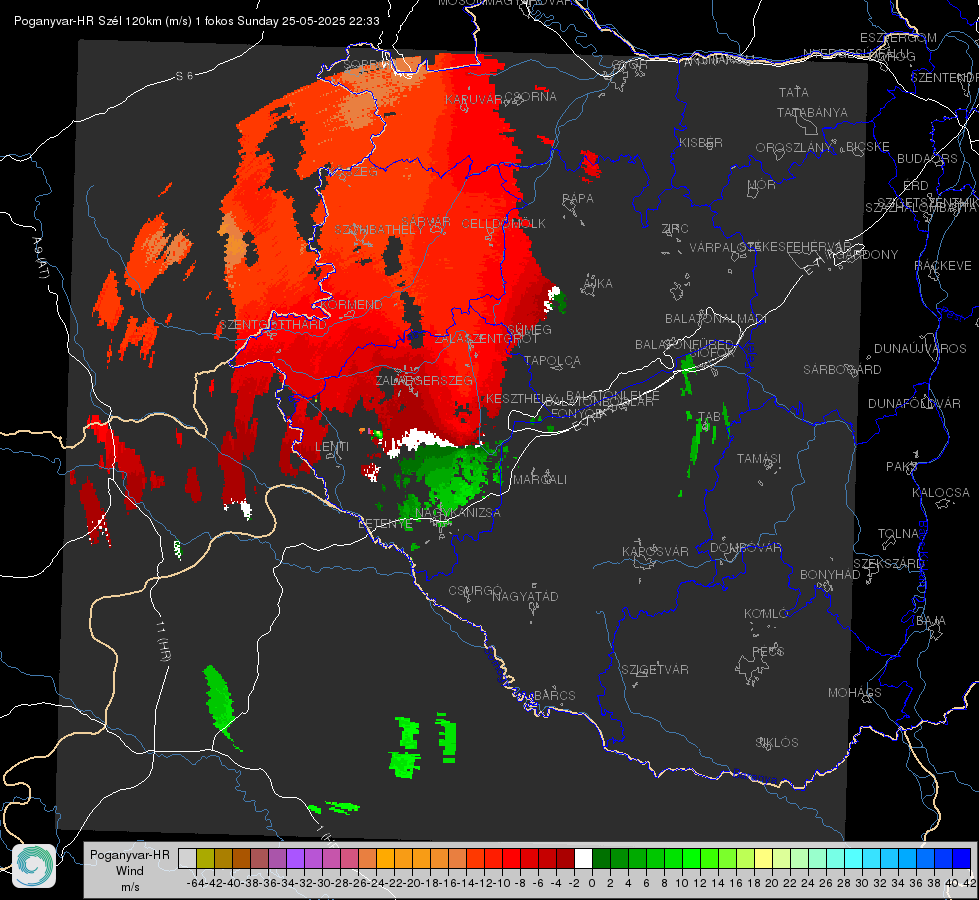Click the gray swatch at legend's left end
This screenshot has height=900, width=979.
(x=187, y=858)
